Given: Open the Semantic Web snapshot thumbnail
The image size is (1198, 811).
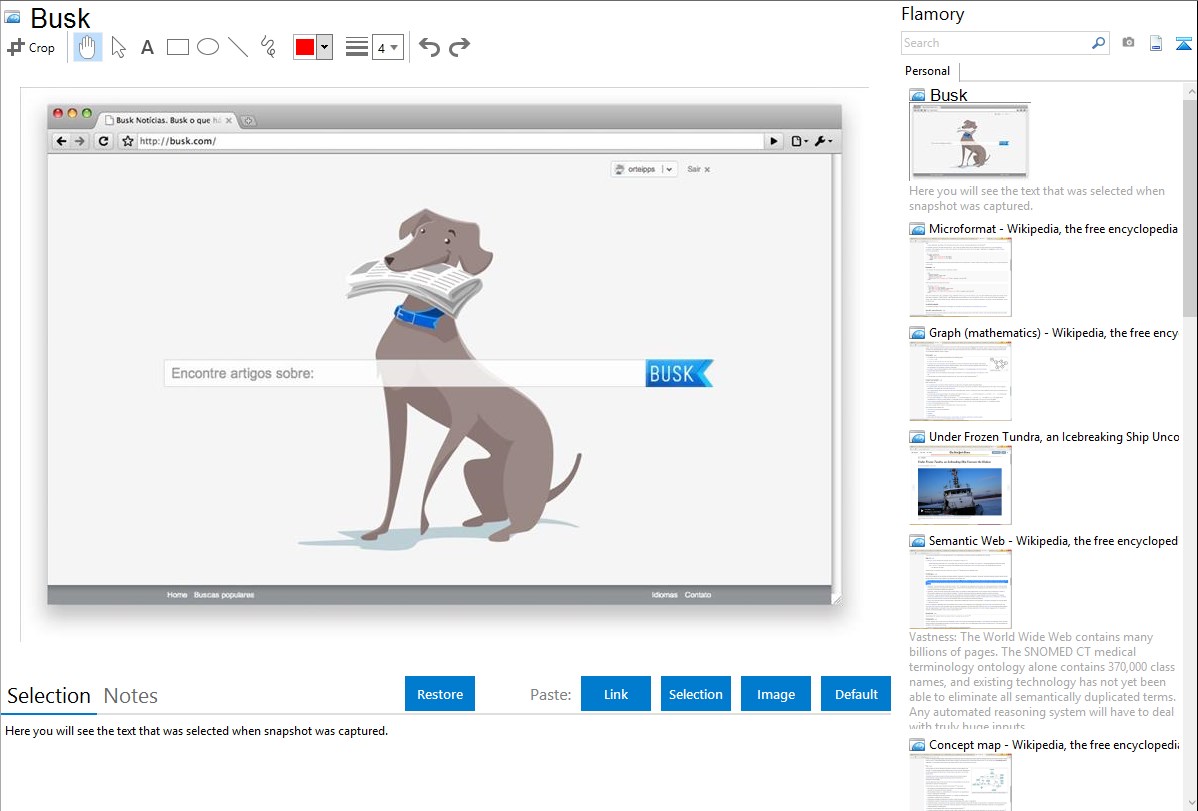Looking at the screenshot, I should (960, 588).
